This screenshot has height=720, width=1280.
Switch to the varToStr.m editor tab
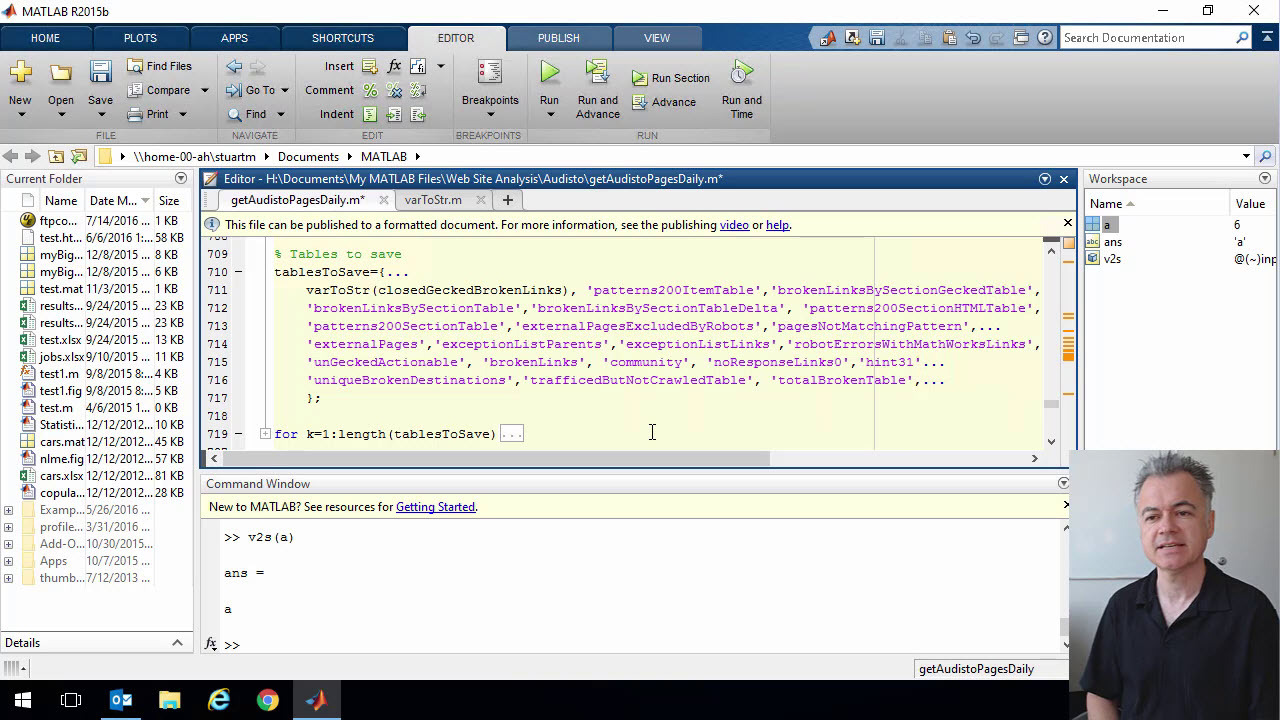[x=433, y=200]
